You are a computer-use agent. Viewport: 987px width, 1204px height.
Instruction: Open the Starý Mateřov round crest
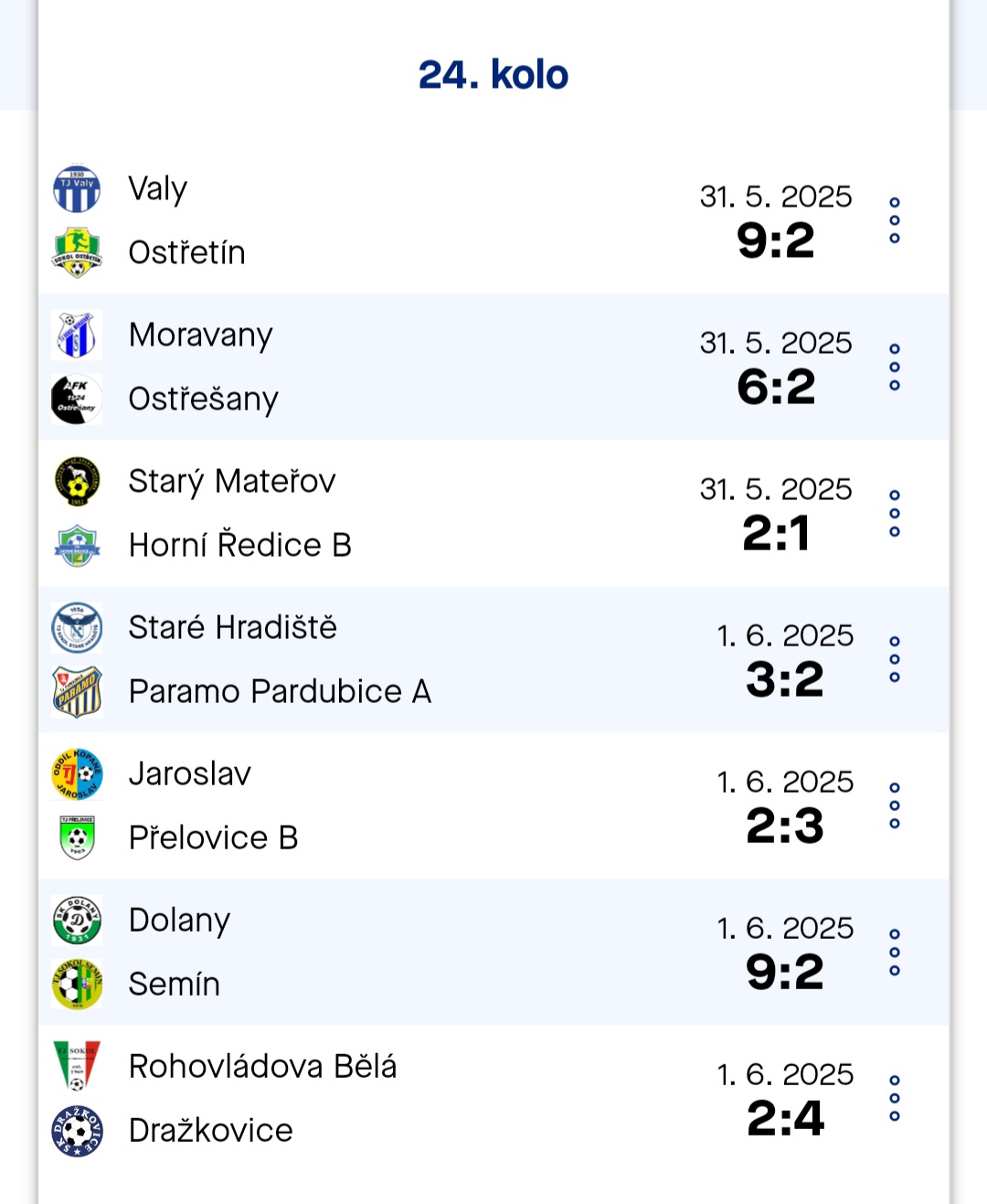[x=77, y=482]
